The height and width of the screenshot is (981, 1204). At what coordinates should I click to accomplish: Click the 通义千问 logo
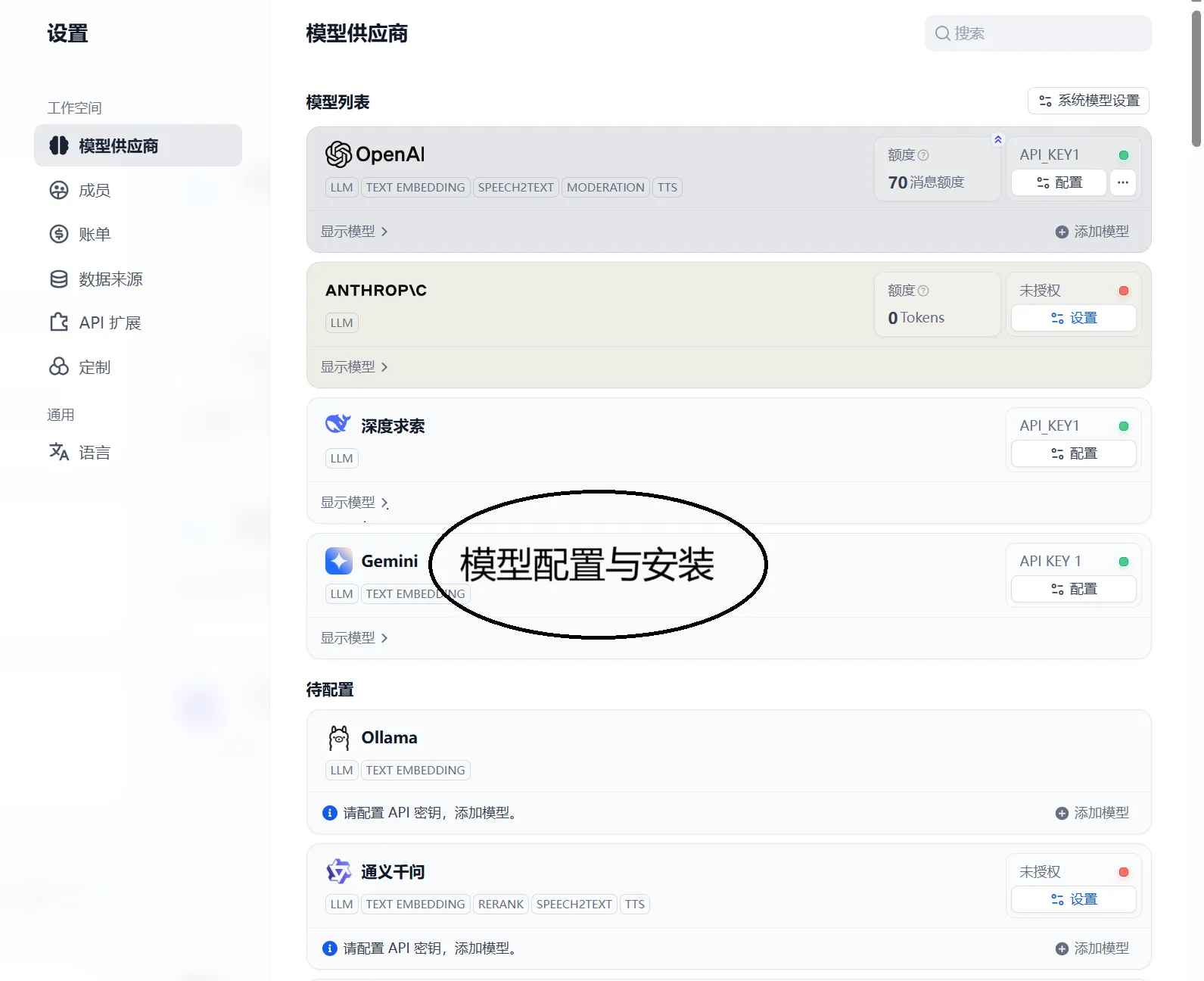pyautogui.click(x=338, y=871)
